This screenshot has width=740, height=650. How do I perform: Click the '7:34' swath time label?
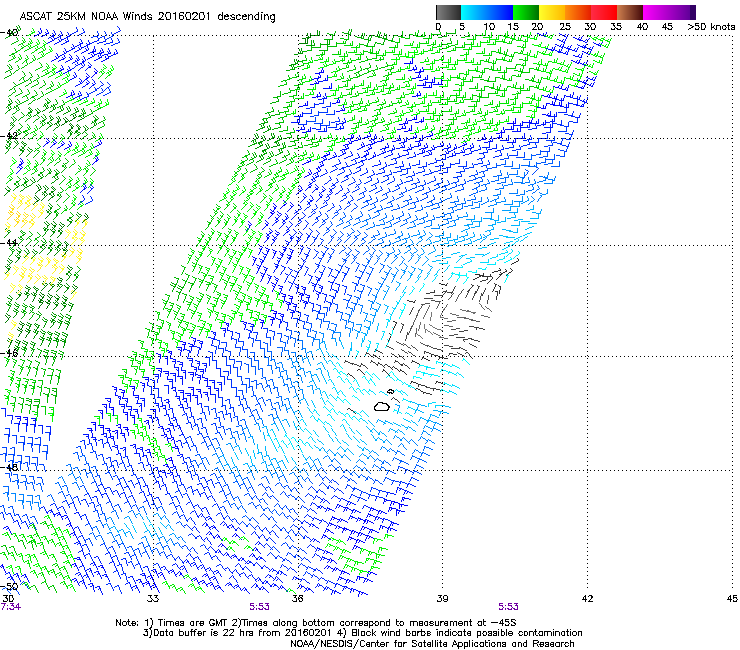click(11, 607)
